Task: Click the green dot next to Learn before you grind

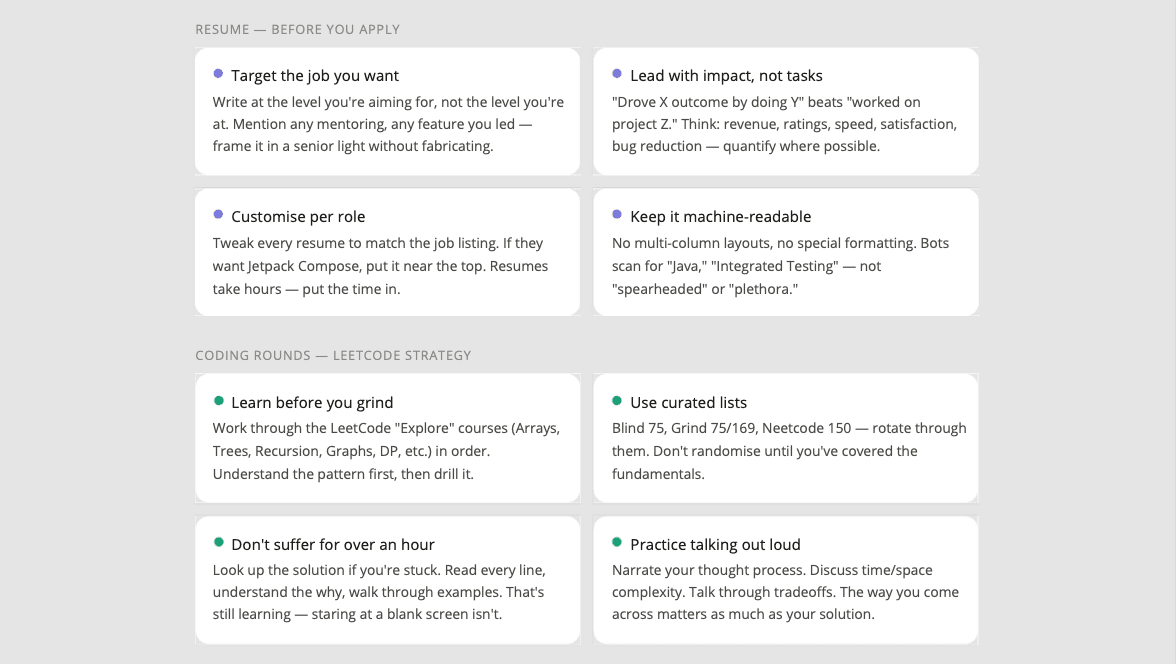Action: pos(218,401)
